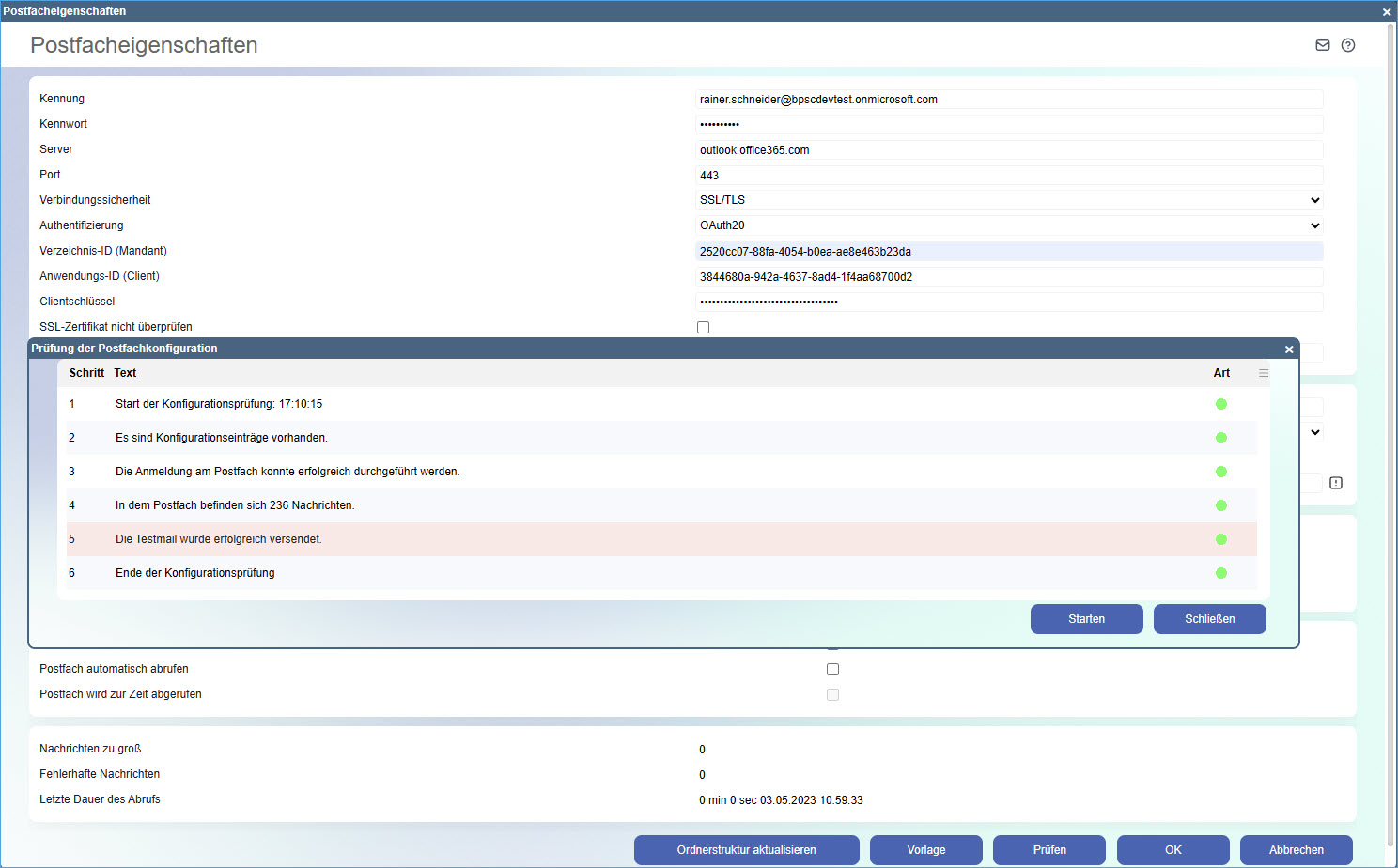Click the Vorlage button

click(x=926, y=850)
